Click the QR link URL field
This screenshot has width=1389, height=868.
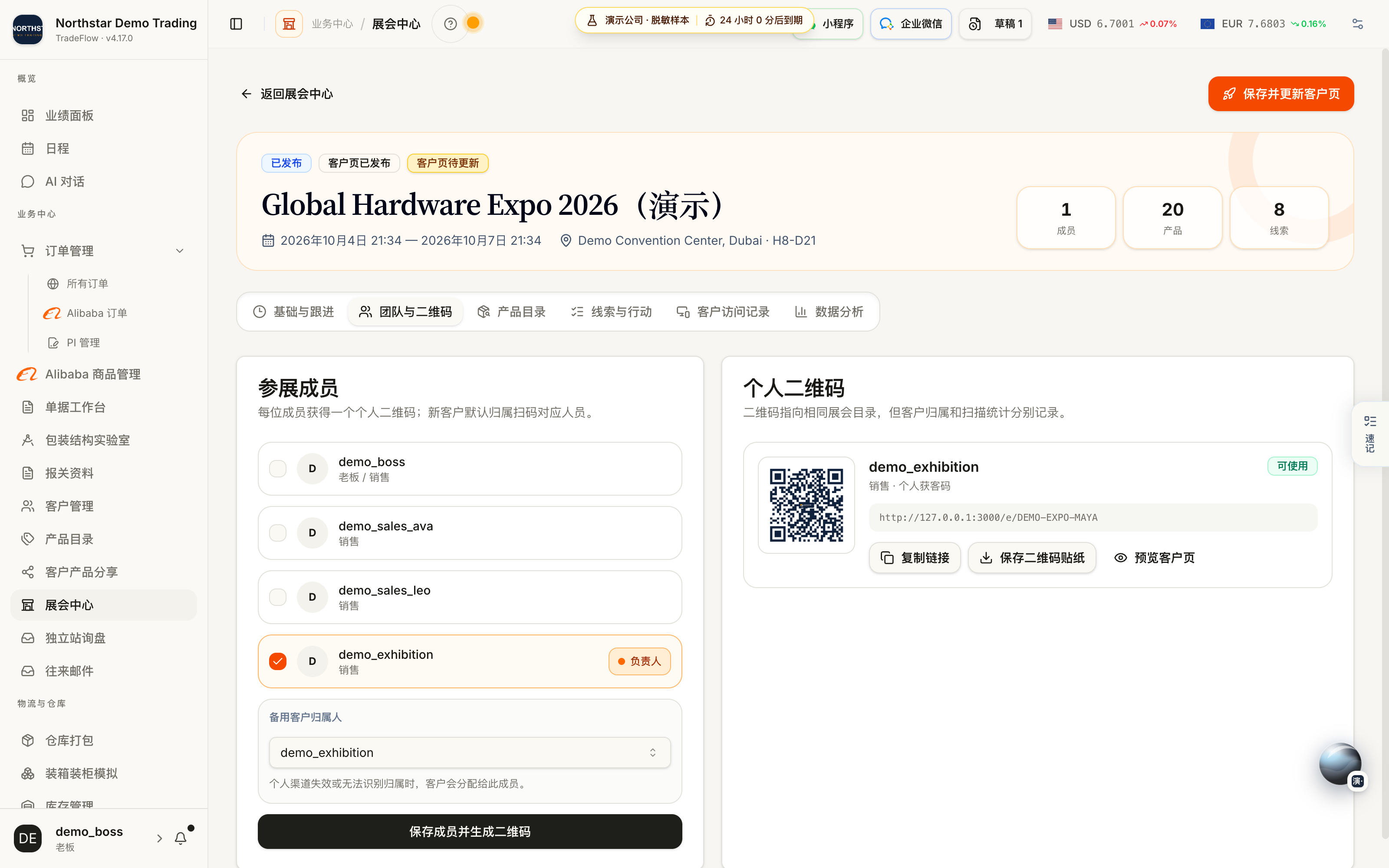(1093, 517)
